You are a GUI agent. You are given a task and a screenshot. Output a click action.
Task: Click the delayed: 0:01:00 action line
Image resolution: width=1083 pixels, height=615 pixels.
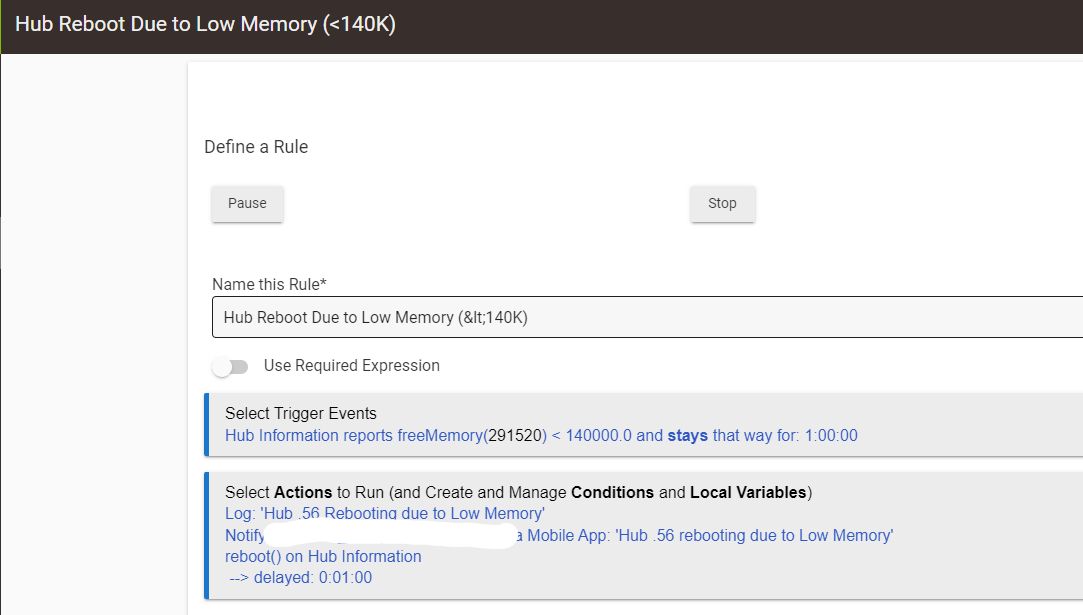point(300,578)
